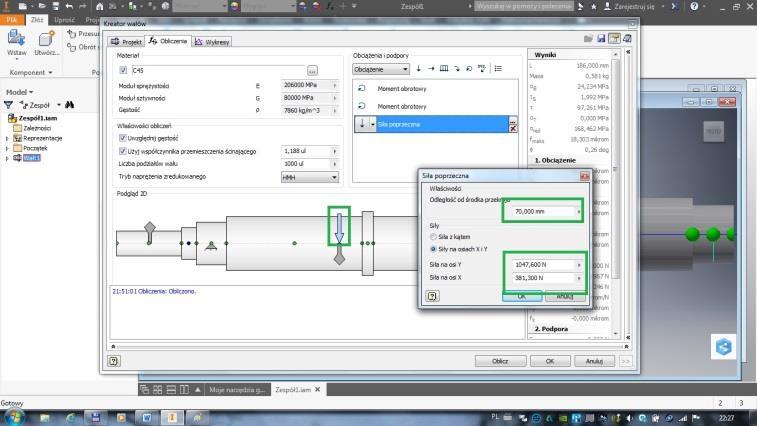Click the binoculars find icon in the Model browser
Image resolution: width=757 pixels, height=426 pixels.
tap(70, 105)
